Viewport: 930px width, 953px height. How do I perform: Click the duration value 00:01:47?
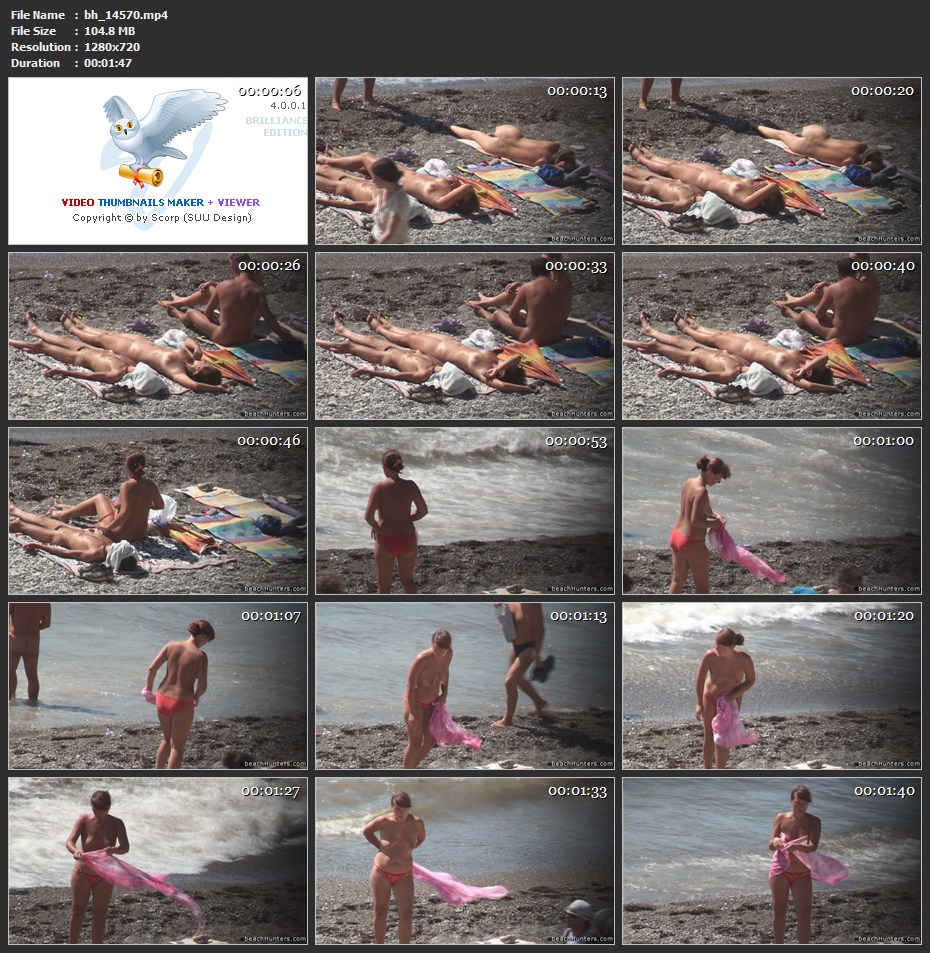tap(108, 63)
